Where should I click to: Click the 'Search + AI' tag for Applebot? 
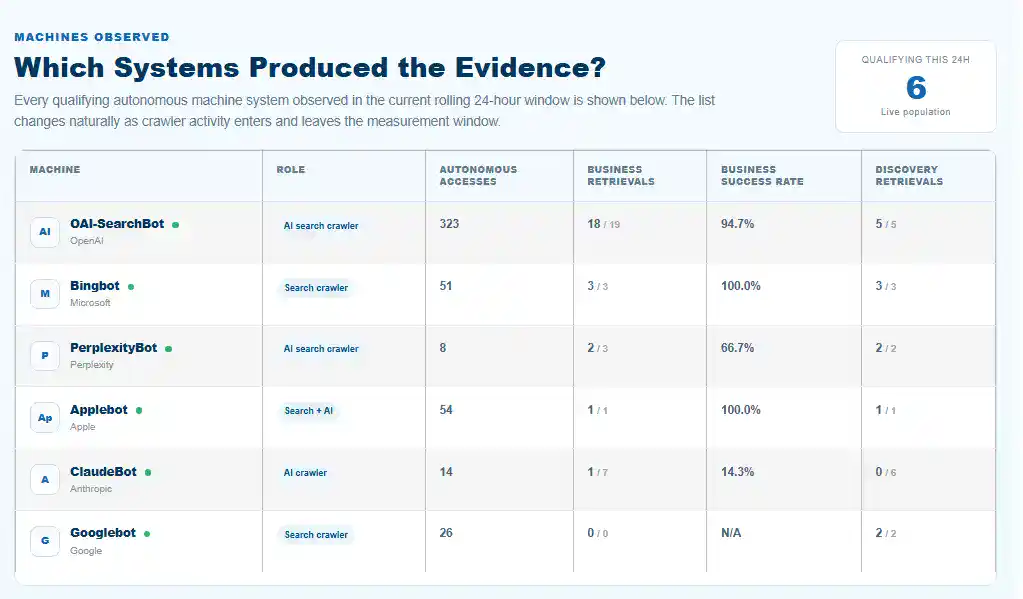[x=309, y=411]
